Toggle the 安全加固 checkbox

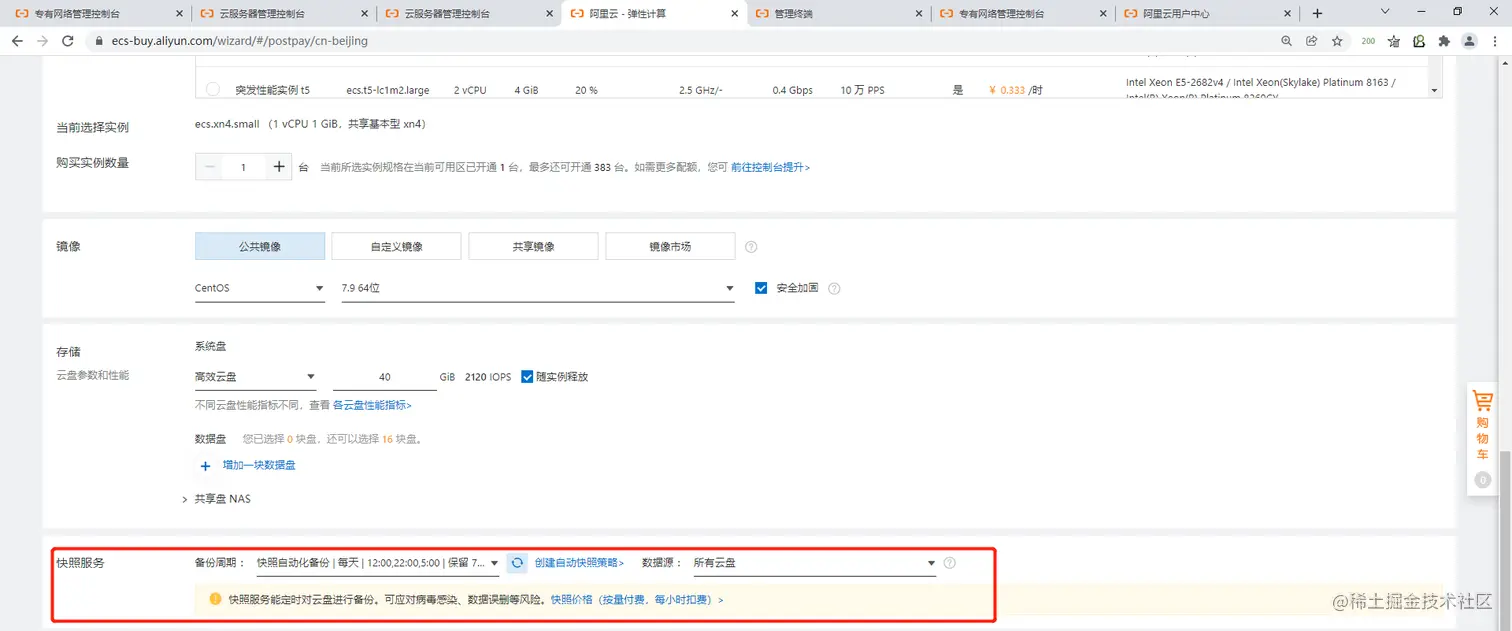[762, 288]
